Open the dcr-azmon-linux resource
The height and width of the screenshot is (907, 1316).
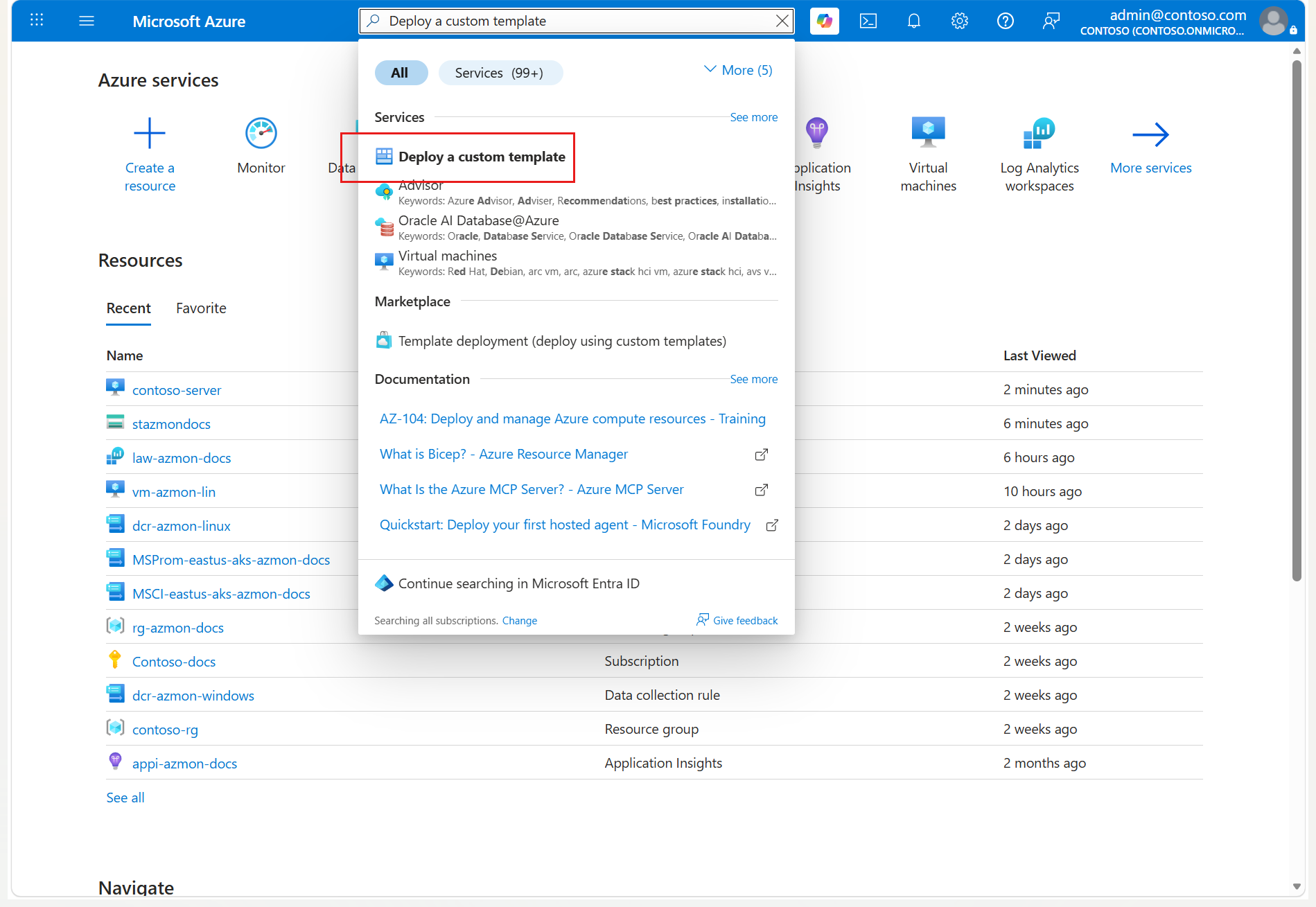click(x=182, y=526)
